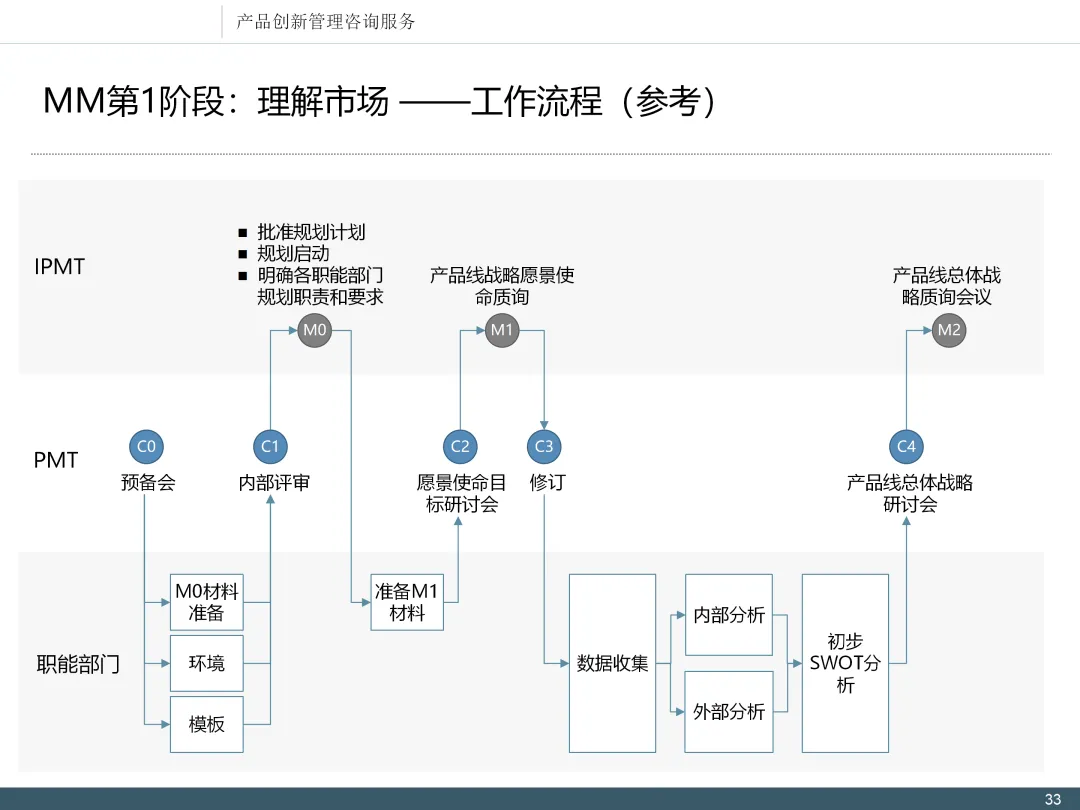The height and width of the screenshot is (810, 1080).
Task: Click the C0 blue circle node
Action: coord(147,446)
